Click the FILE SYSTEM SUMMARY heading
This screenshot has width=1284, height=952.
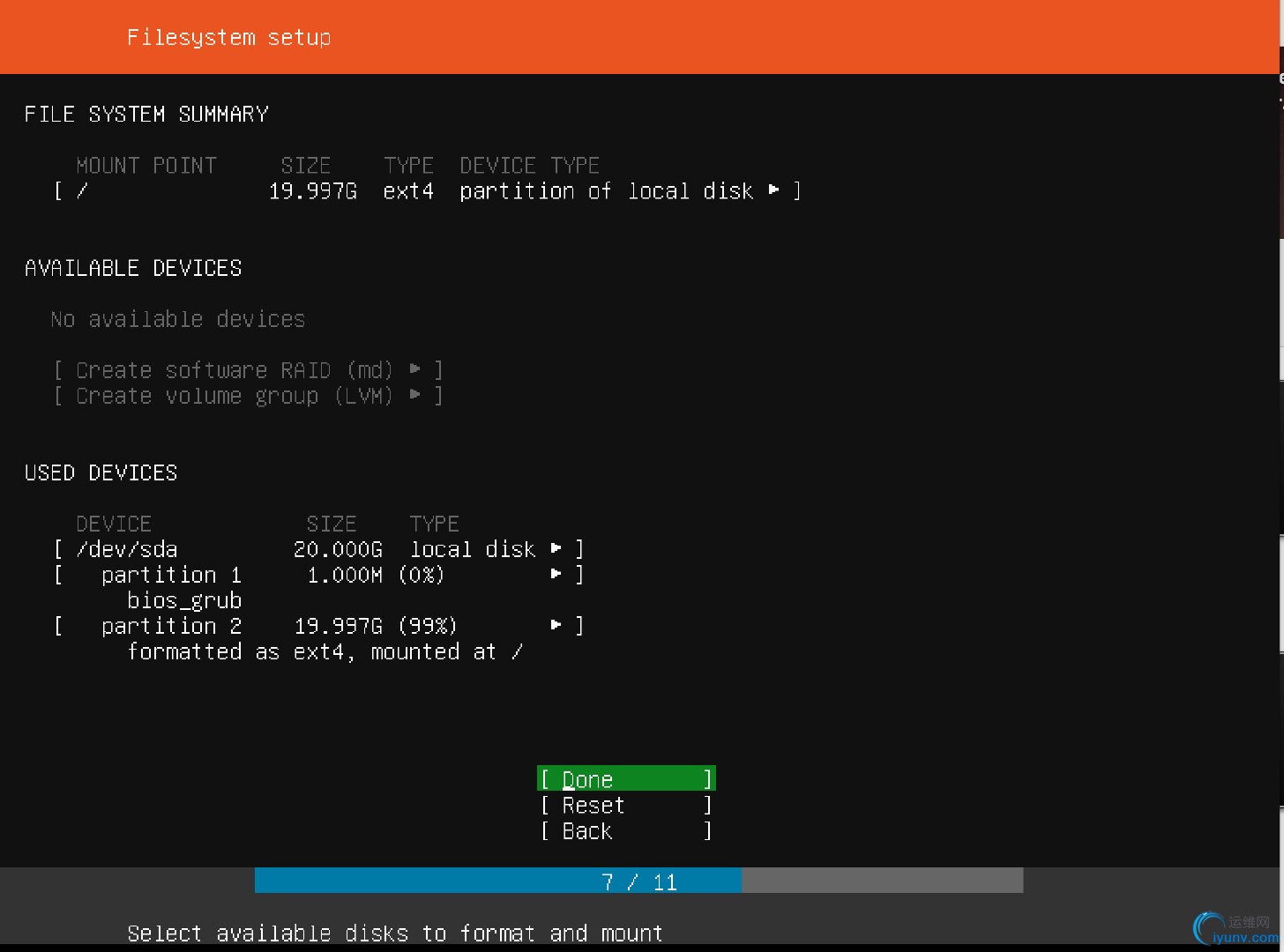[x=146, y=115]
